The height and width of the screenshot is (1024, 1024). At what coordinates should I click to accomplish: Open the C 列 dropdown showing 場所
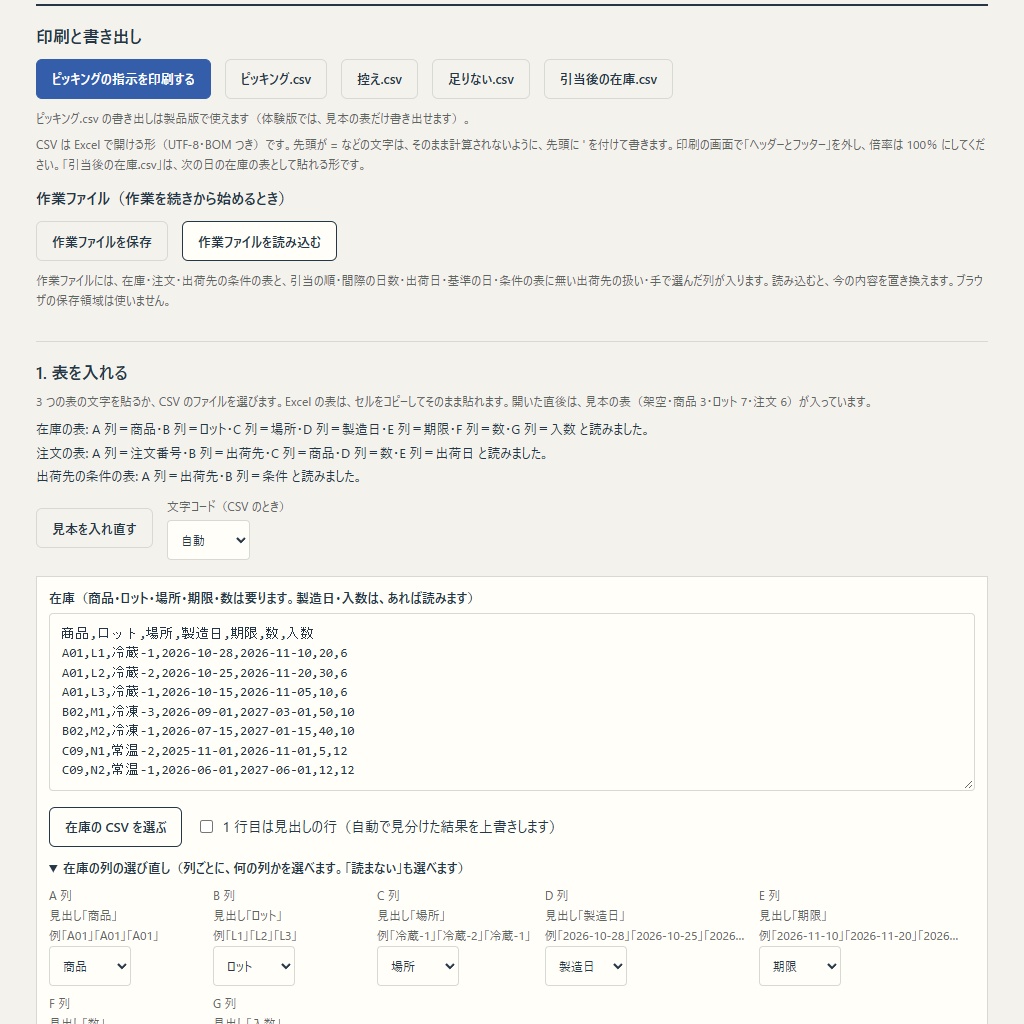coord(417,966)
